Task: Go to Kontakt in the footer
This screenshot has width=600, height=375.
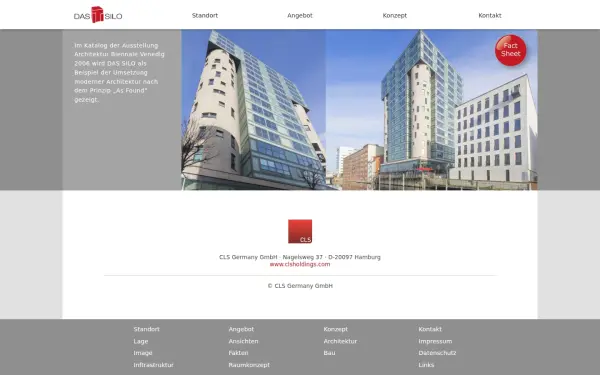Action: coord(430,329)
